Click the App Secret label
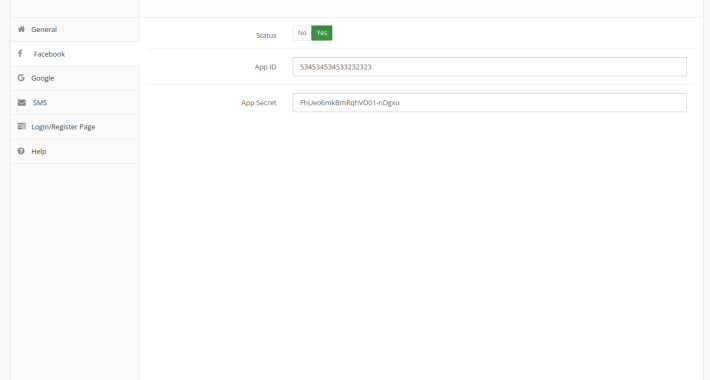The width and height of the screenshot is (710, 380). (259, 103)
